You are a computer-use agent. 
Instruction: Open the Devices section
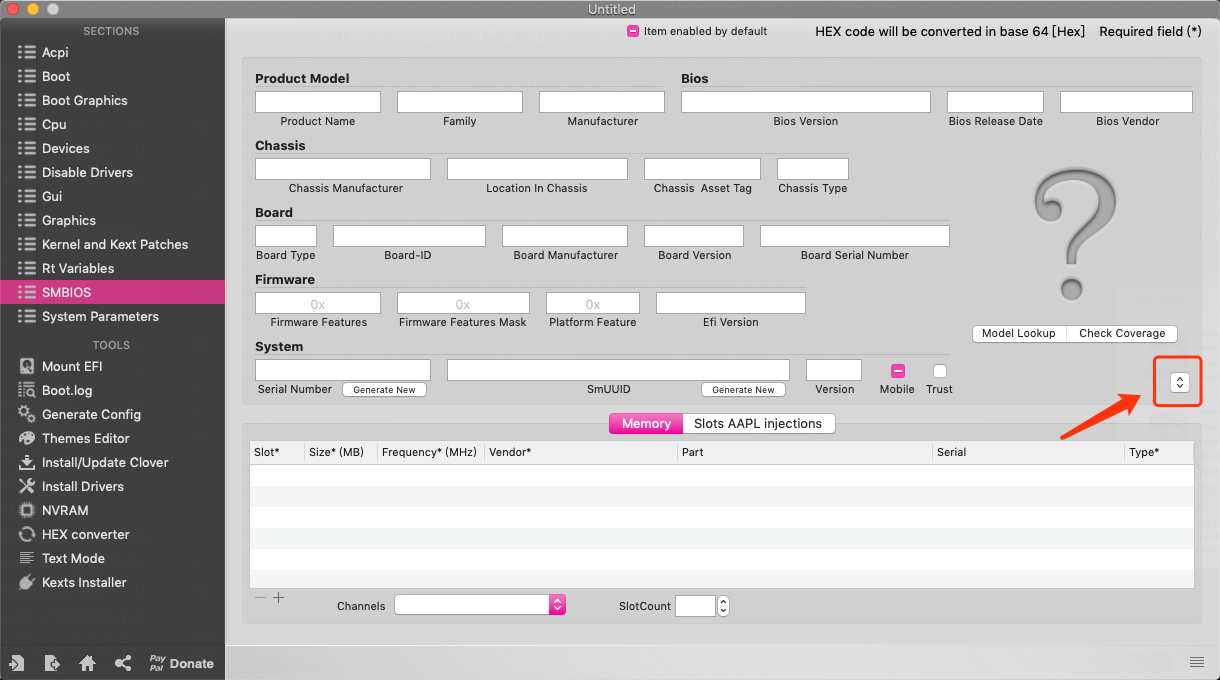click(66, 148)
